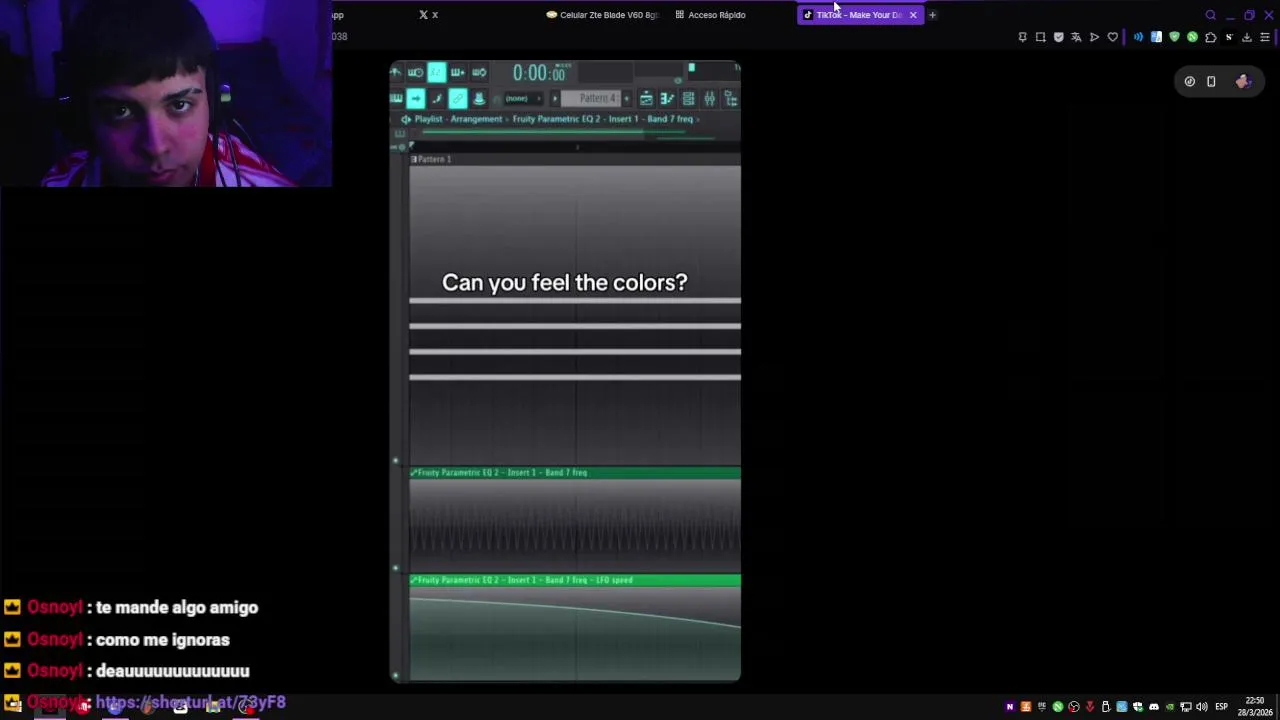The width and height of the screenshot is (1280, 720).
Task: Open the FL Studio browser tree icon
Action: coord(731,98)
